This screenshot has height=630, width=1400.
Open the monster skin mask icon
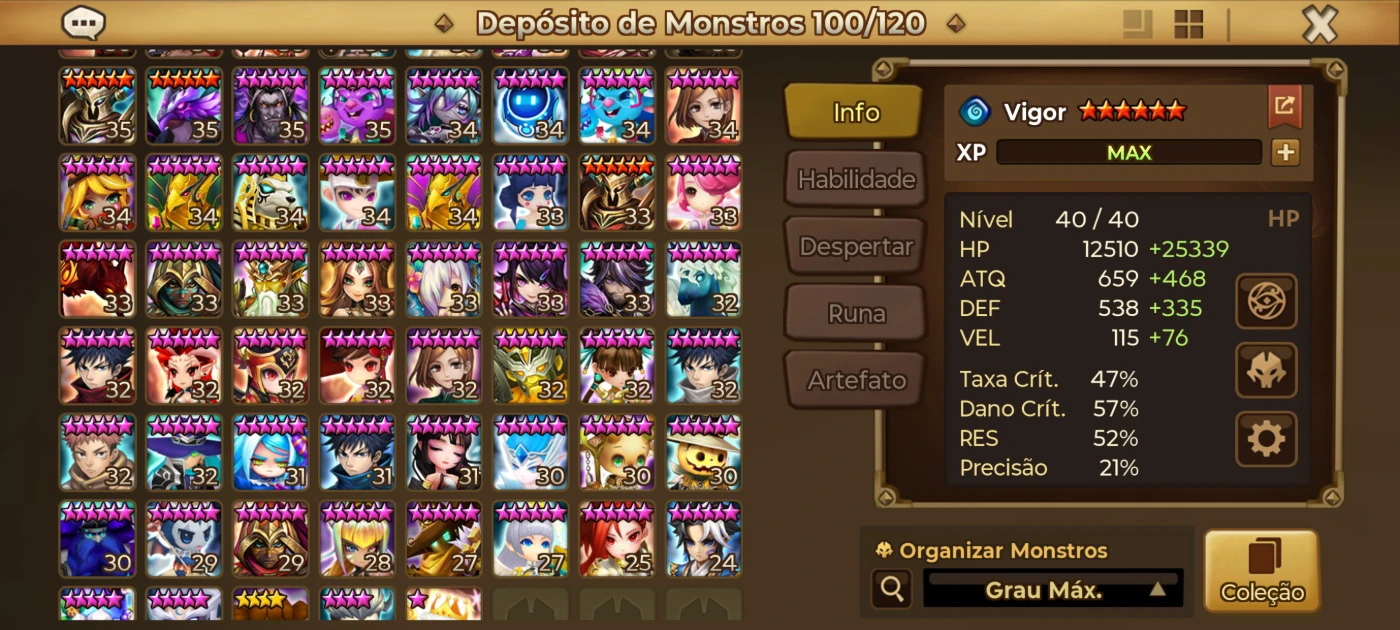[x=1266, y=370]
